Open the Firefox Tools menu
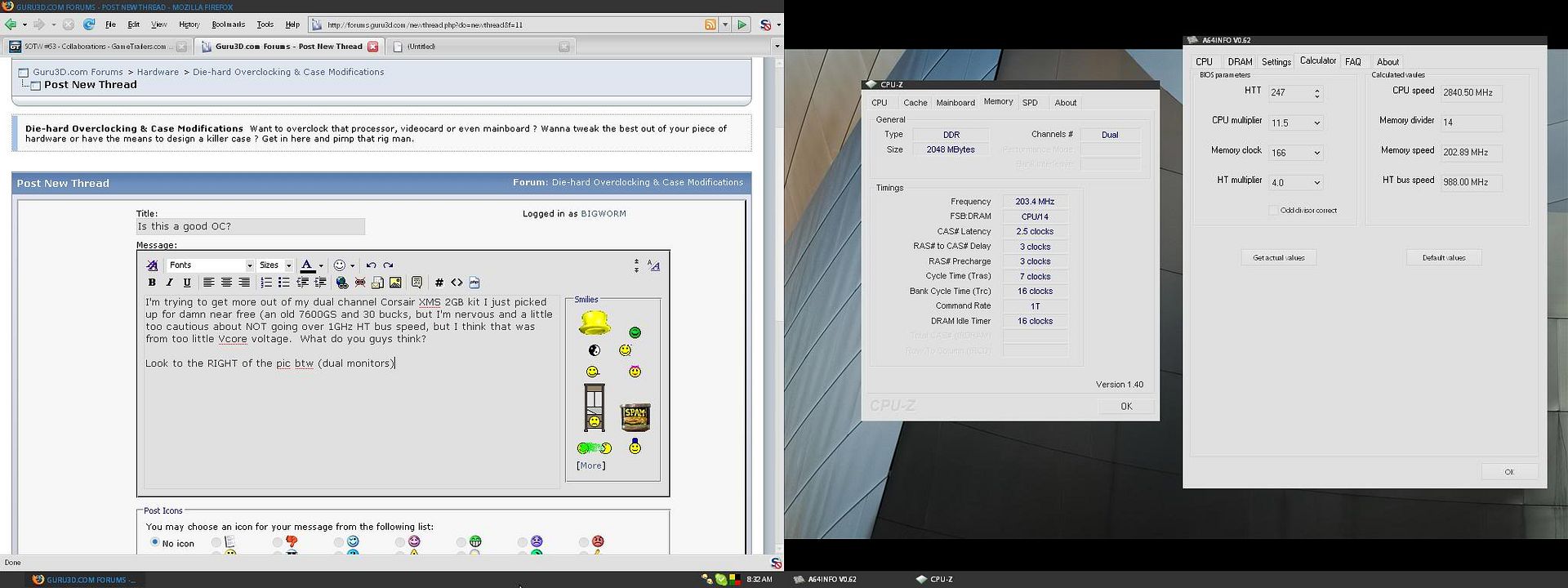1568x588 pixels. [265, 24]
